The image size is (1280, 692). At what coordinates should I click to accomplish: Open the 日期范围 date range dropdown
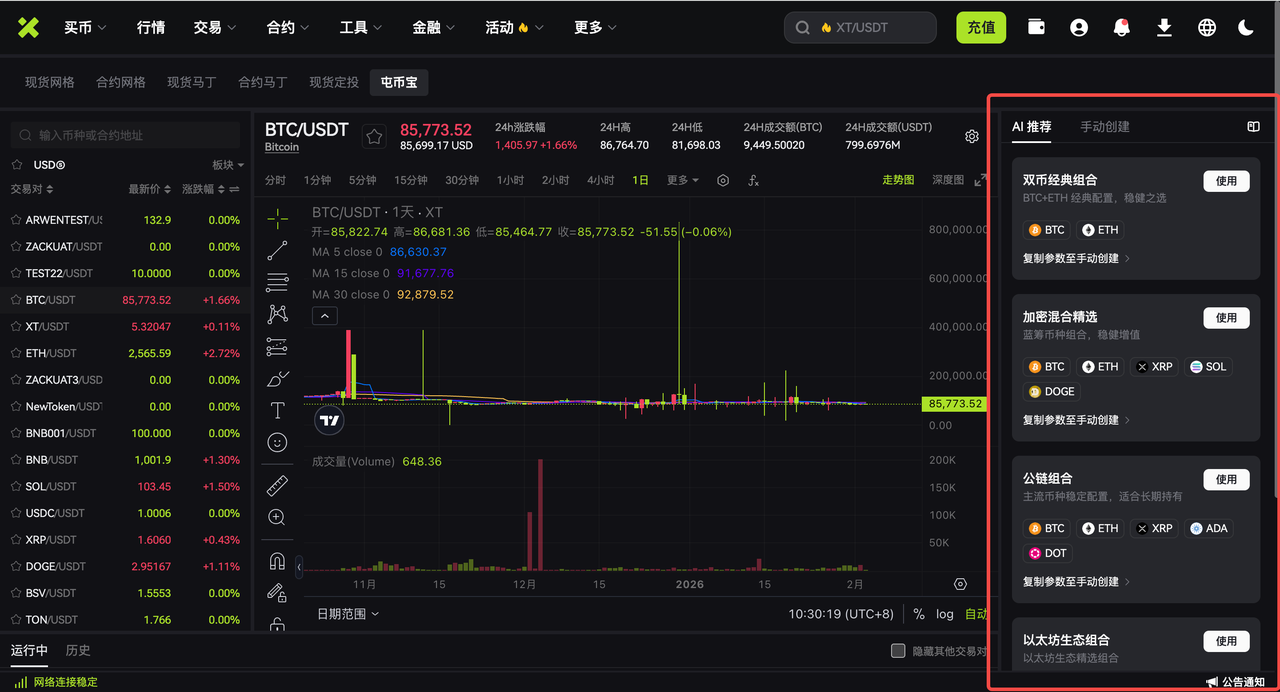tap(348, 614)
